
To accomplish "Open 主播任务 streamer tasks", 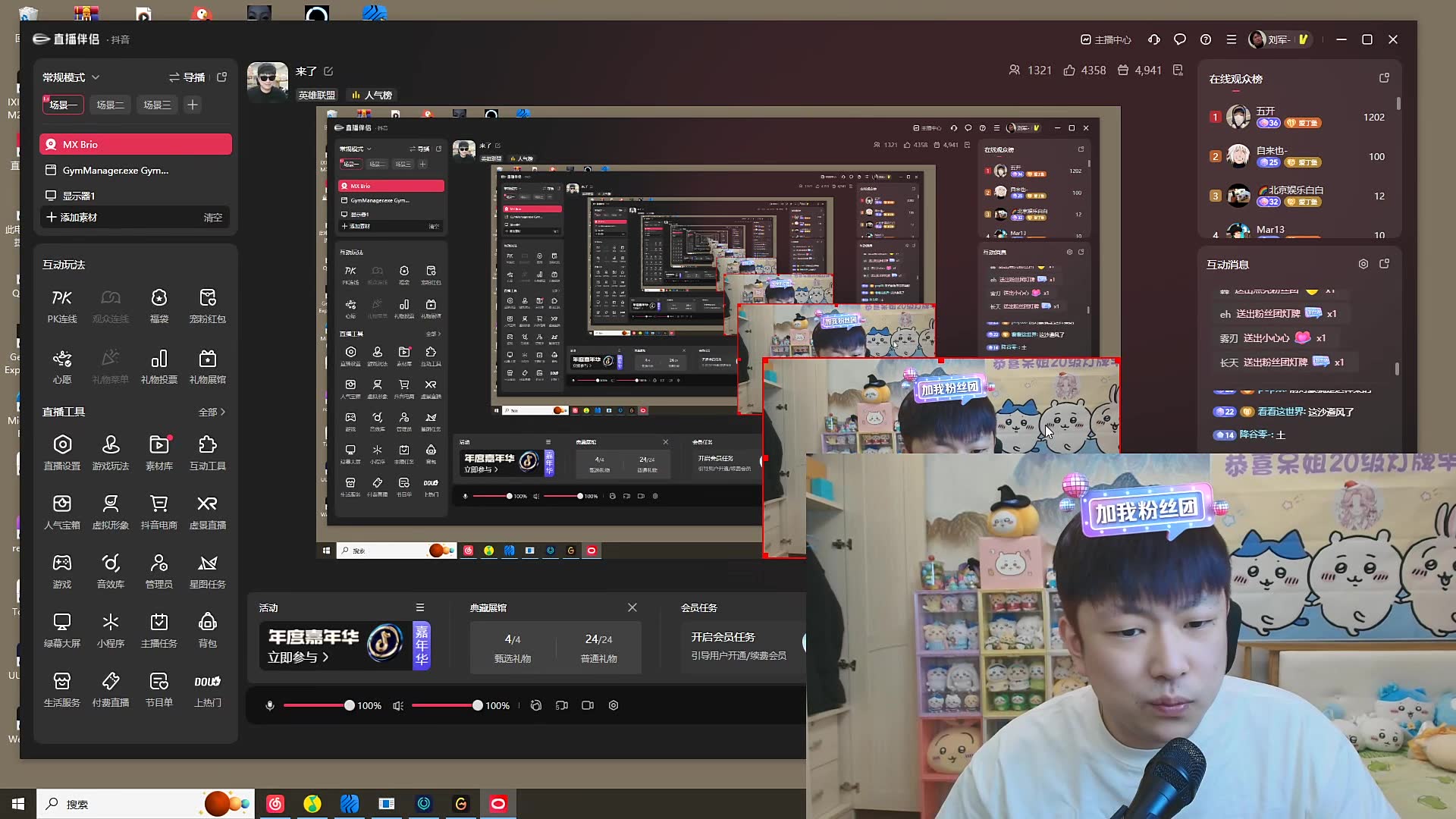I will pos(159,631).
